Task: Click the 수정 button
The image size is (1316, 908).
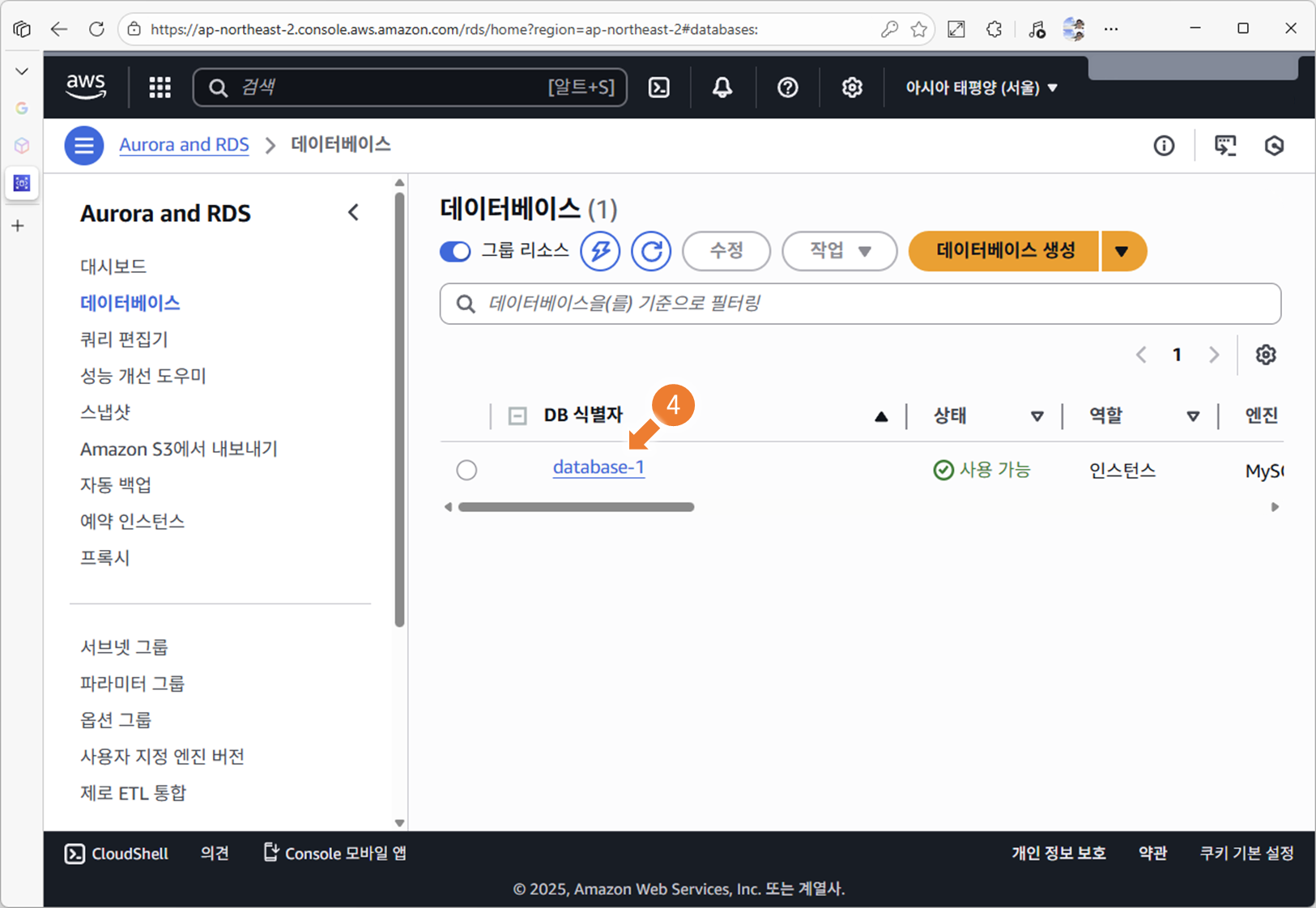Action: [726, 251]
